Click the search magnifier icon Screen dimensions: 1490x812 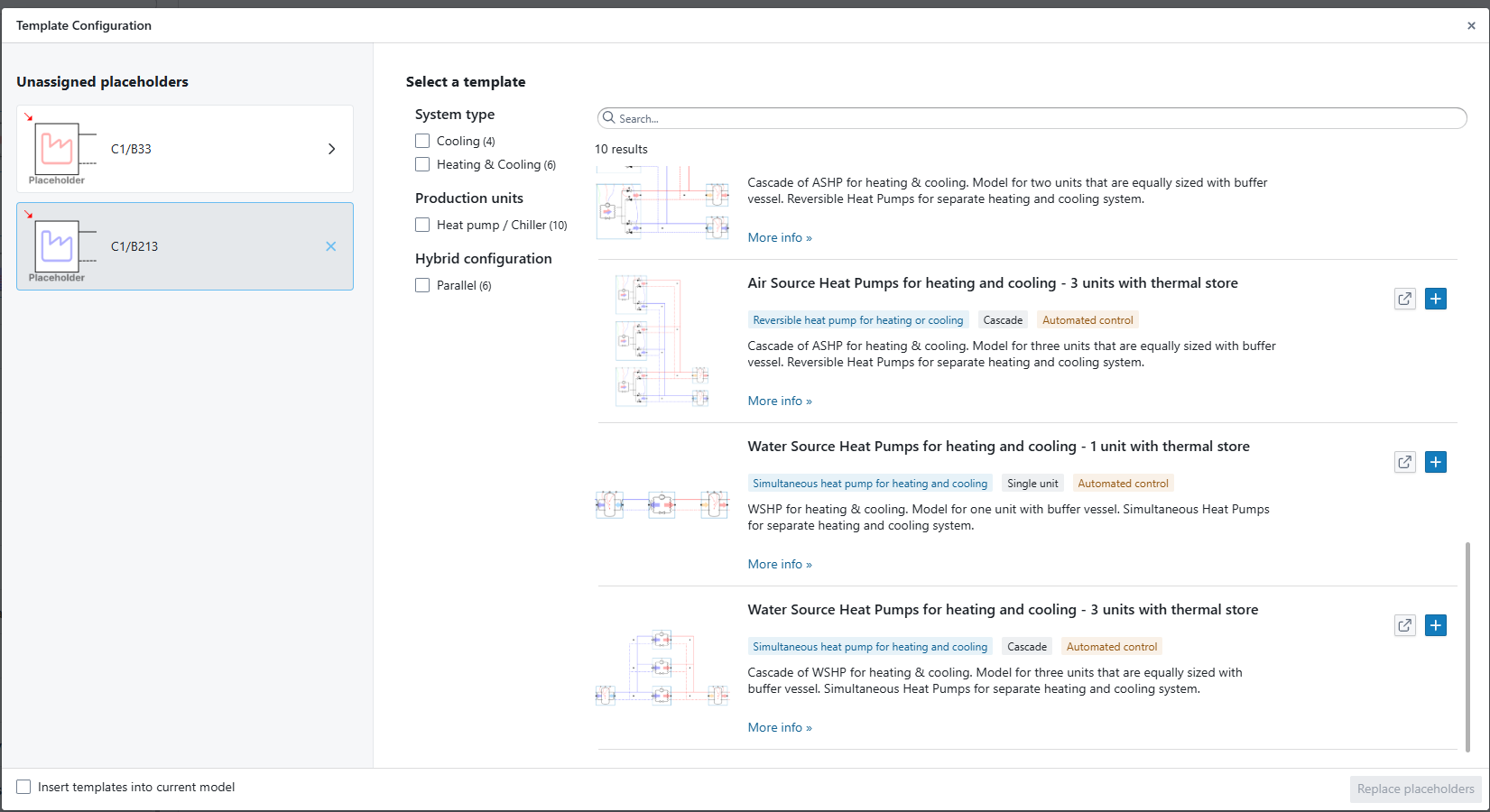click(609, 118)
